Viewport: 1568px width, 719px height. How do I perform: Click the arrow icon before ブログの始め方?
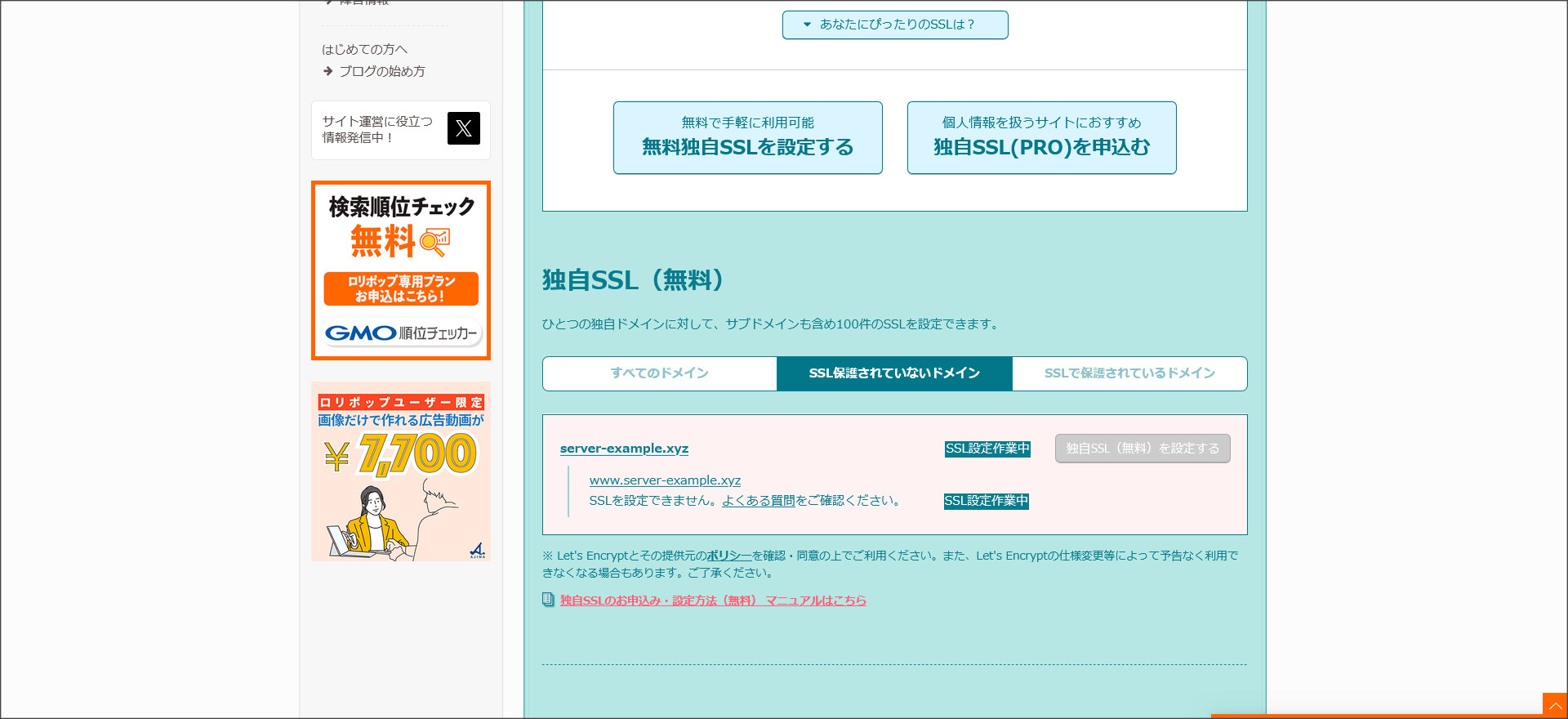[x=327, y=71]
